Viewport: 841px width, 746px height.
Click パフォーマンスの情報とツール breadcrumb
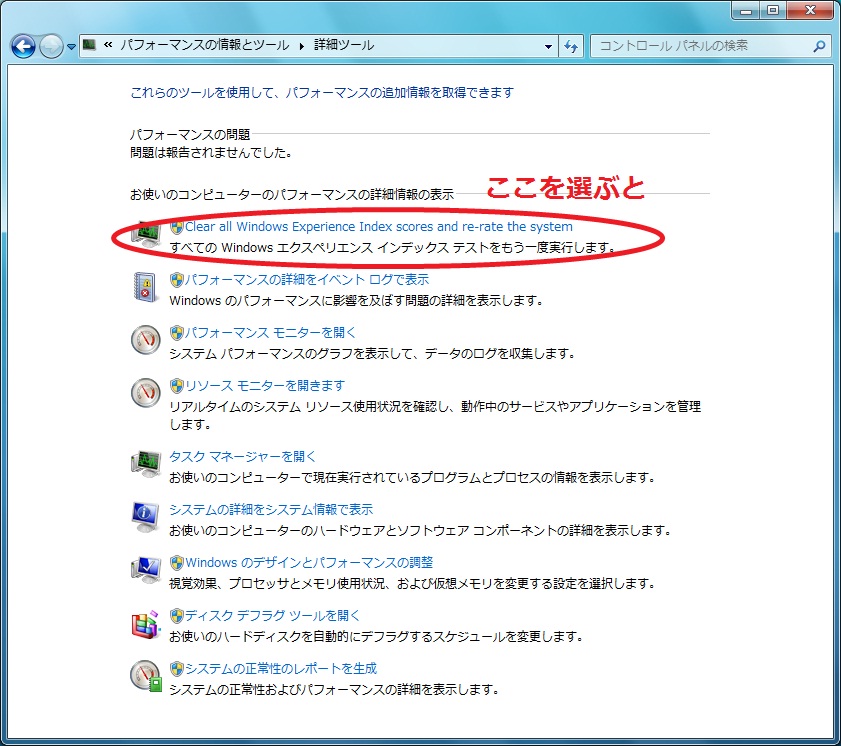pos(204,45)
